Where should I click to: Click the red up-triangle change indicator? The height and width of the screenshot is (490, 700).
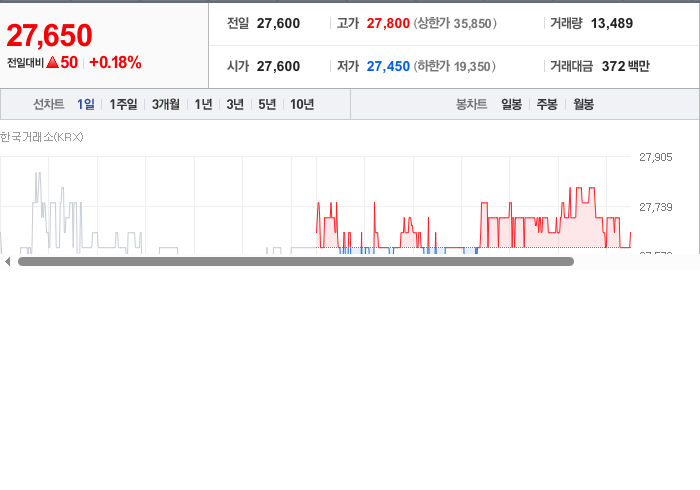click(52, 62)
